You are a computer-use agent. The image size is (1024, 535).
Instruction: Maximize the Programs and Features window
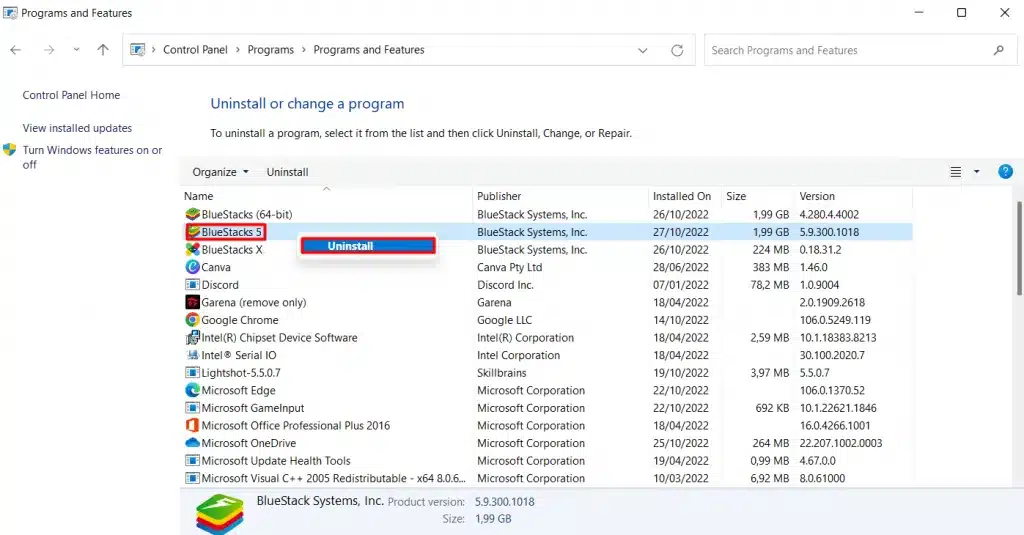pyautogui.click(x=961, y=12)
